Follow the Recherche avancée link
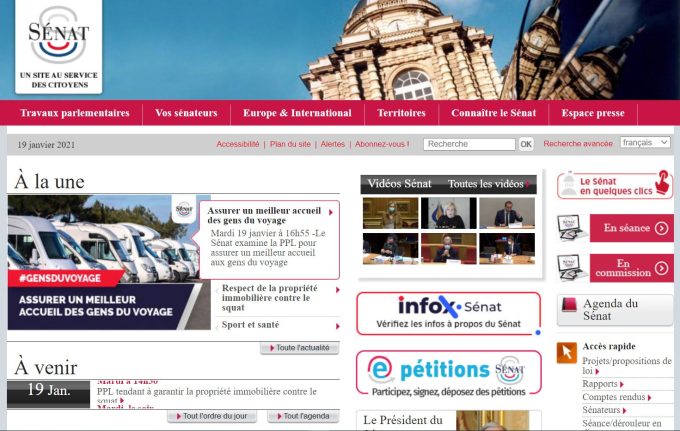The width and height of the screenshot is (680, 431). pos(578,144)
